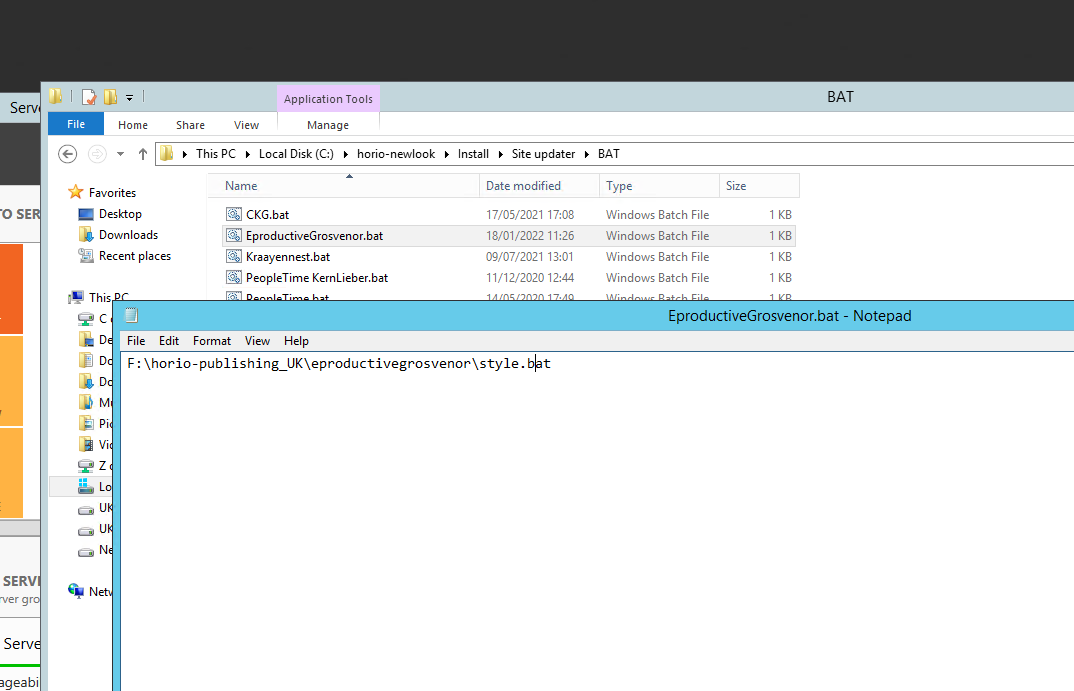Open the Notepad Edit menu
1074x691 pixels.
tap(168, 341)
